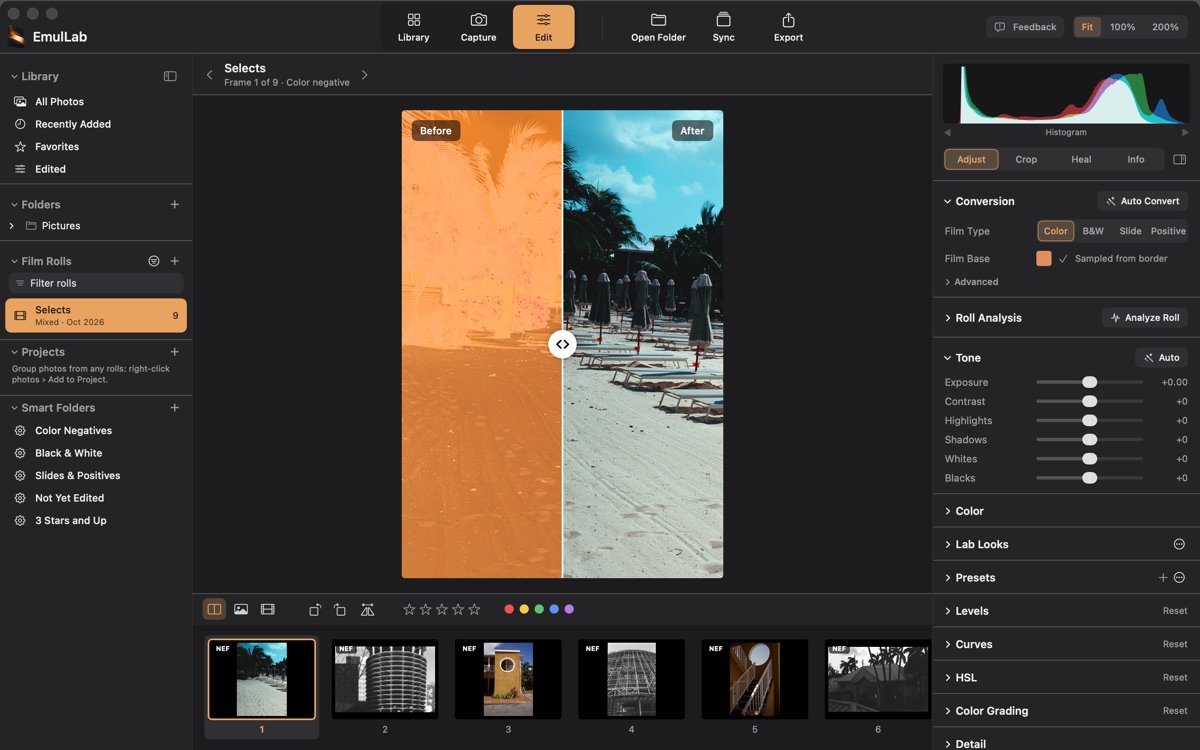The height and width of the screenshot is (750, 1200).
Task: Click the before/after split handle
Action: (562, 344)
